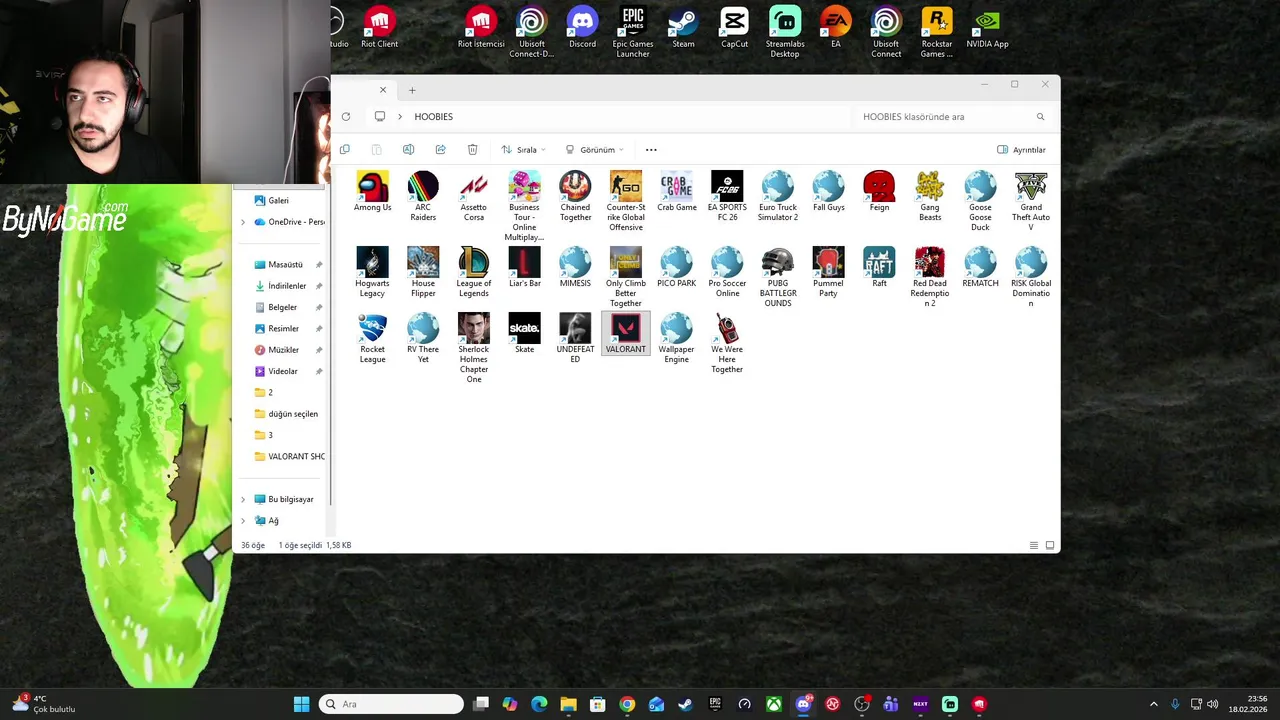
Task: Select the Red Dead Redemption 2 icon
Action: click(930, 262)
